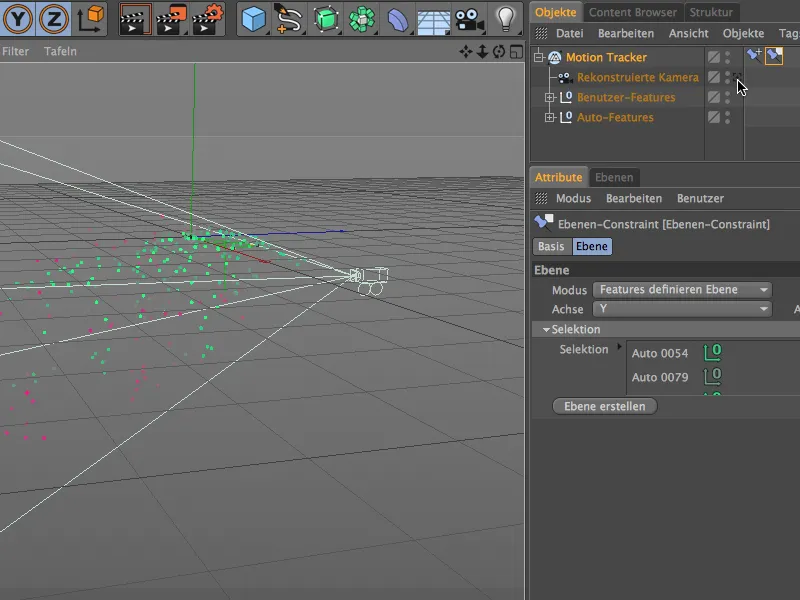
Task: Render the active view clapperboard icon
Action: (x=135, y=19)
